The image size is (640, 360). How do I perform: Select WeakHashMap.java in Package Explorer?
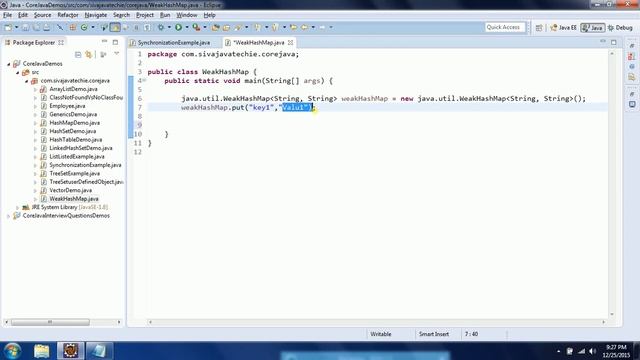pos(73,199)
